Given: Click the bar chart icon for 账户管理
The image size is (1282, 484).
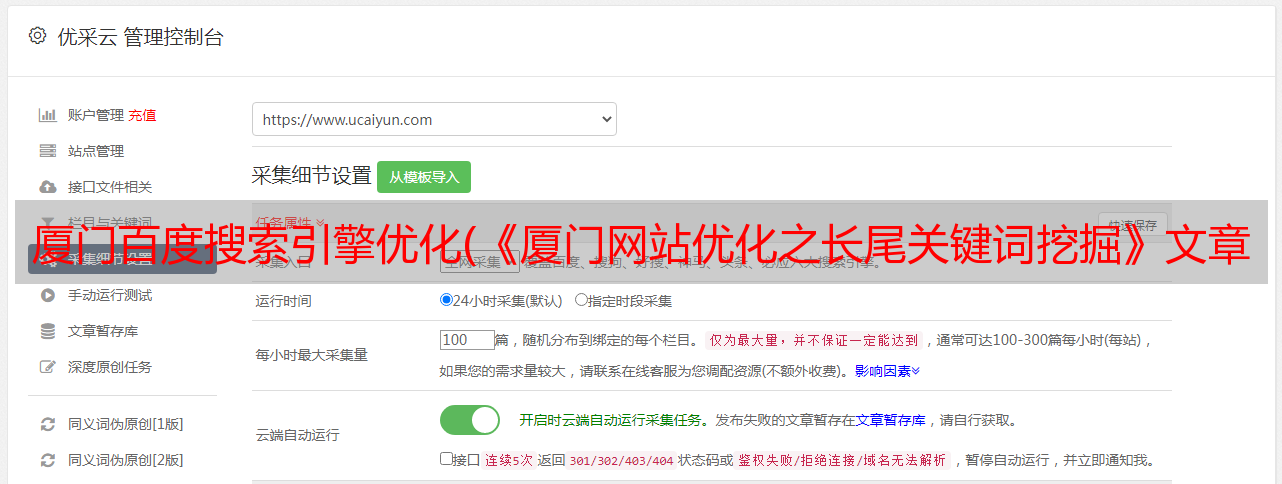Looking at the screenshot, I should 47,115.
